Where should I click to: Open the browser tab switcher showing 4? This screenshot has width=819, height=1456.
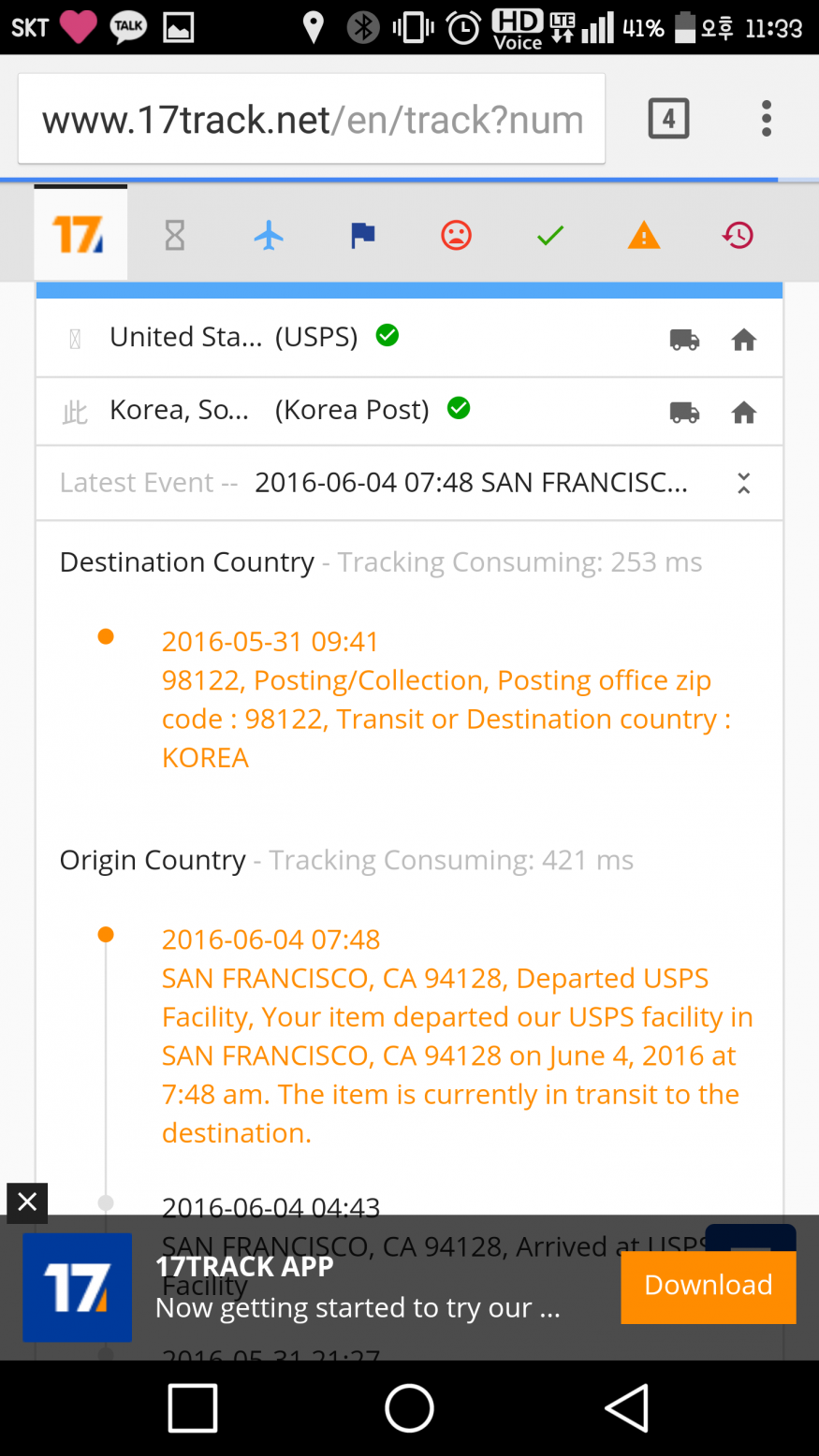pos(668,119)
